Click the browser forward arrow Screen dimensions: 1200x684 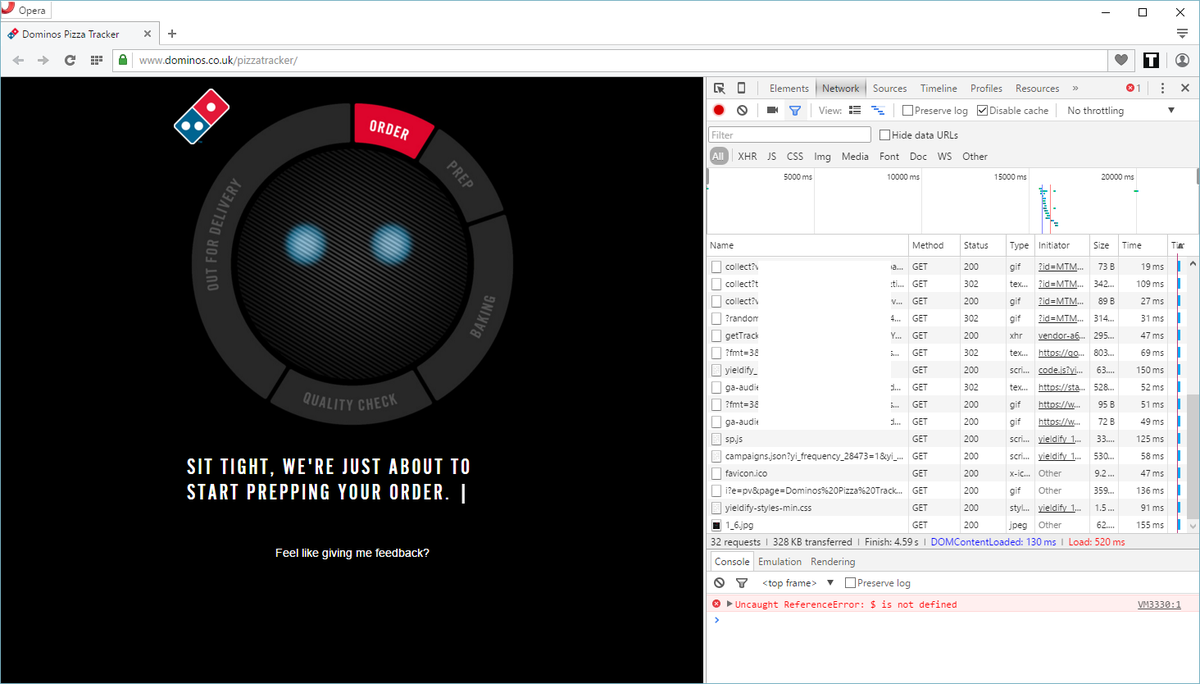click(x=43, y=60)
